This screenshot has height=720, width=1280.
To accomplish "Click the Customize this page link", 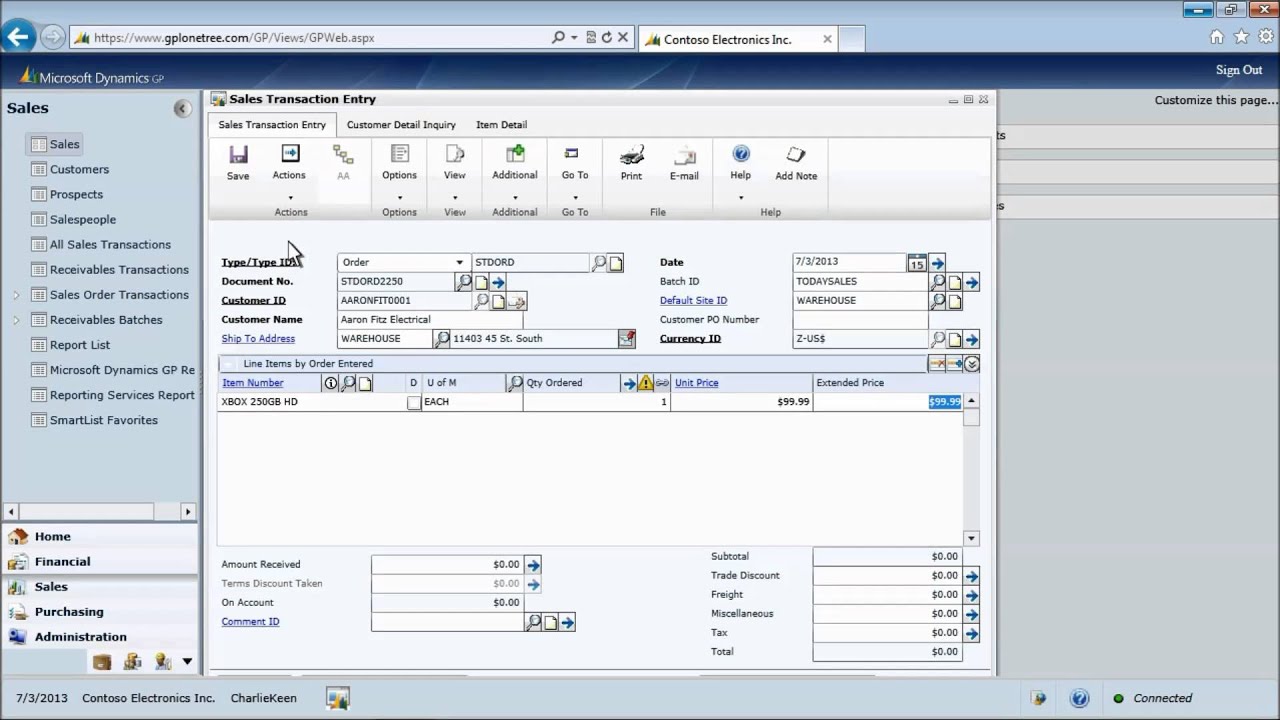I will coord(1216,100).
